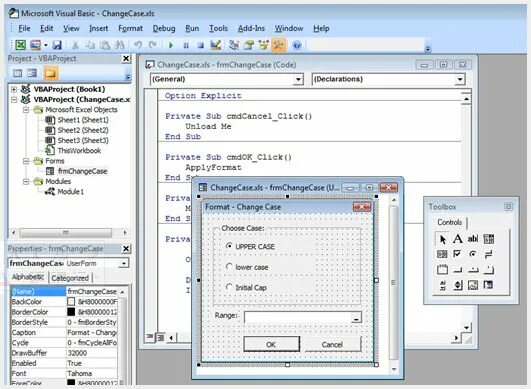Click the Cancel button on the form
Viewport: 531px width, 389px height.
click(x=332, y=344)
